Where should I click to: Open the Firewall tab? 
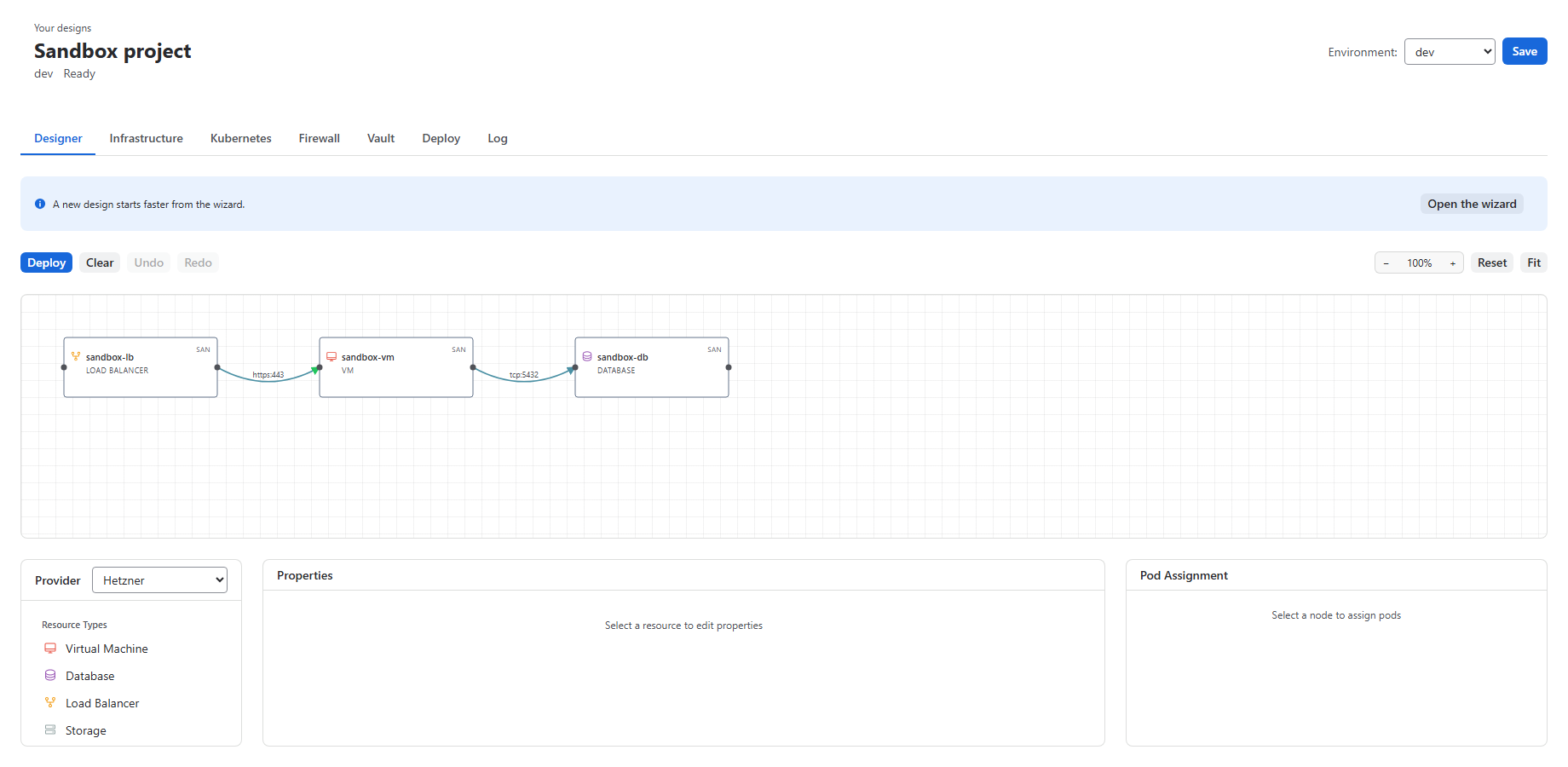point(320,138)
